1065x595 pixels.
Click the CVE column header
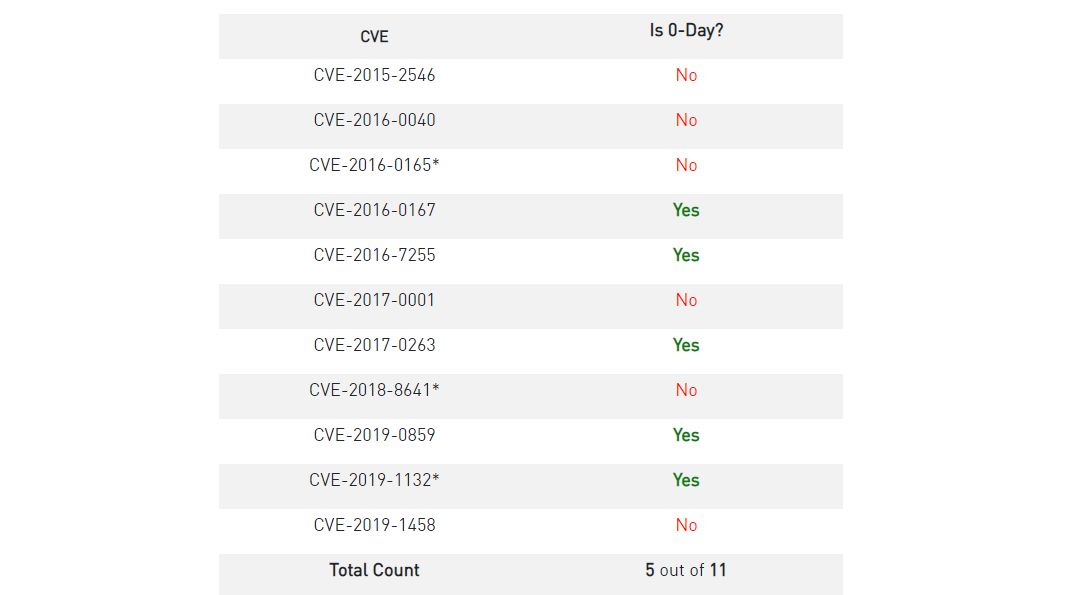374,37
